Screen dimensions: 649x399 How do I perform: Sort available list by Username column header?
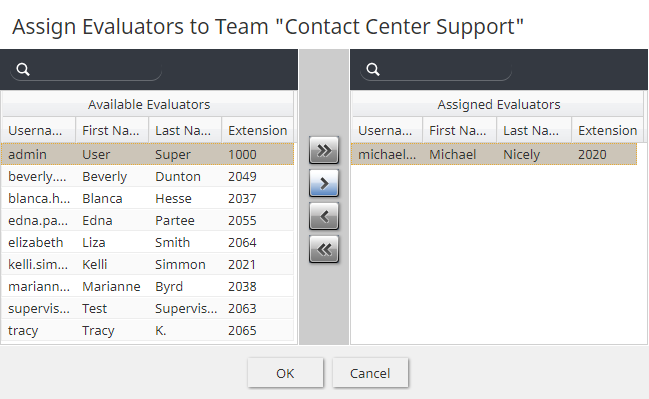click(x=38, y=130)
